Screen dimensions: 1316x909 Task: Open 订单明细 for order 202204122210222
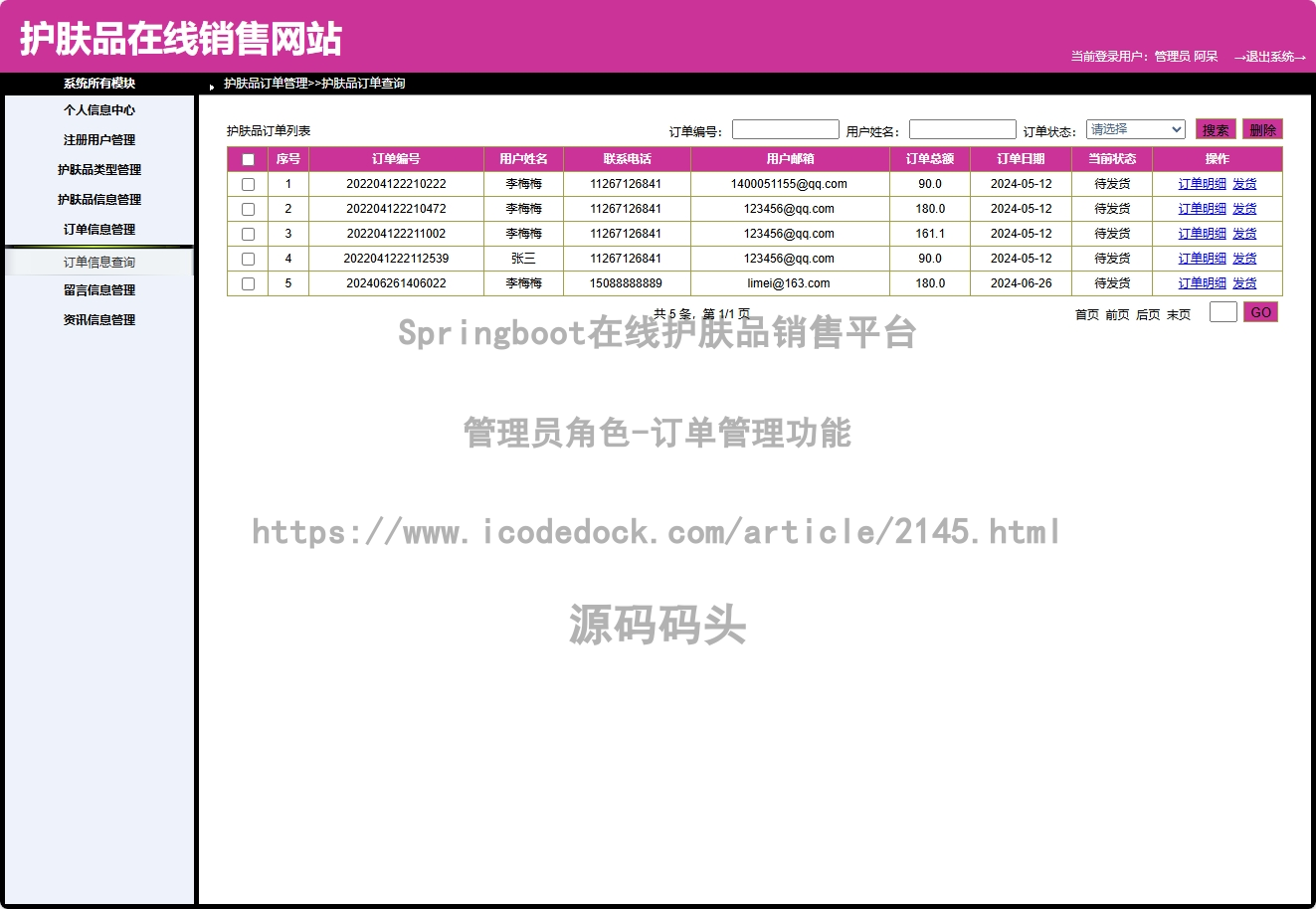pos(1202,184)
